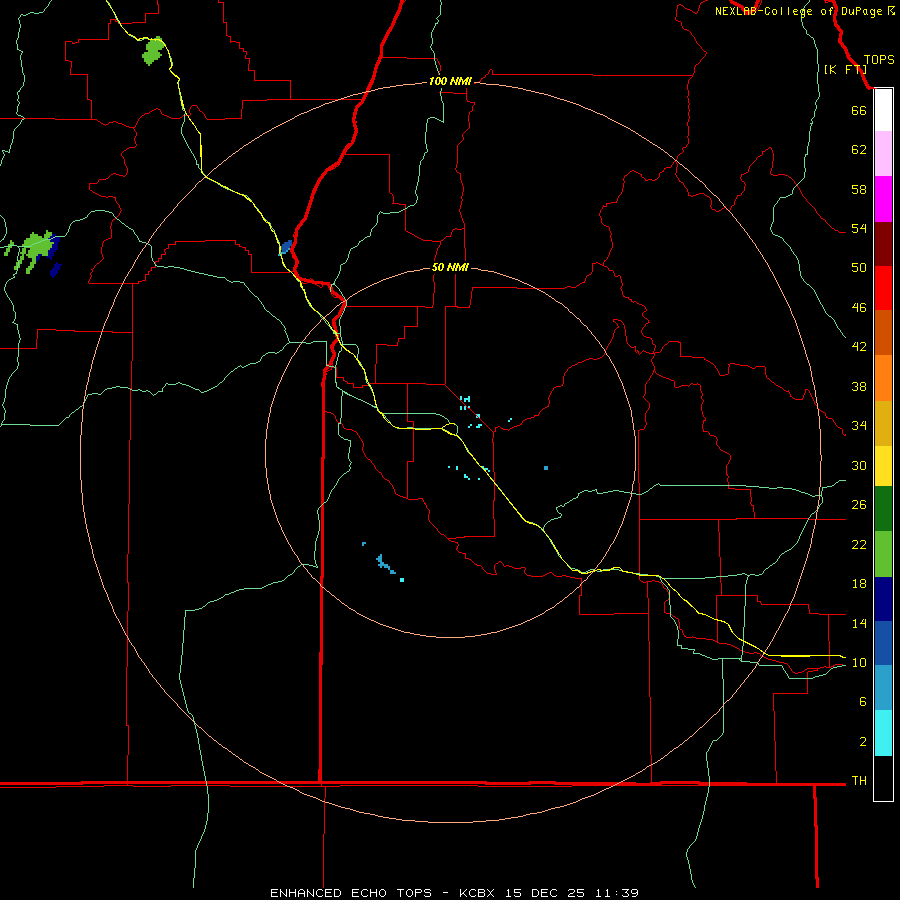Click the cyan legend swatch
The width and height of the screenshot is (900, 900).
883,733
